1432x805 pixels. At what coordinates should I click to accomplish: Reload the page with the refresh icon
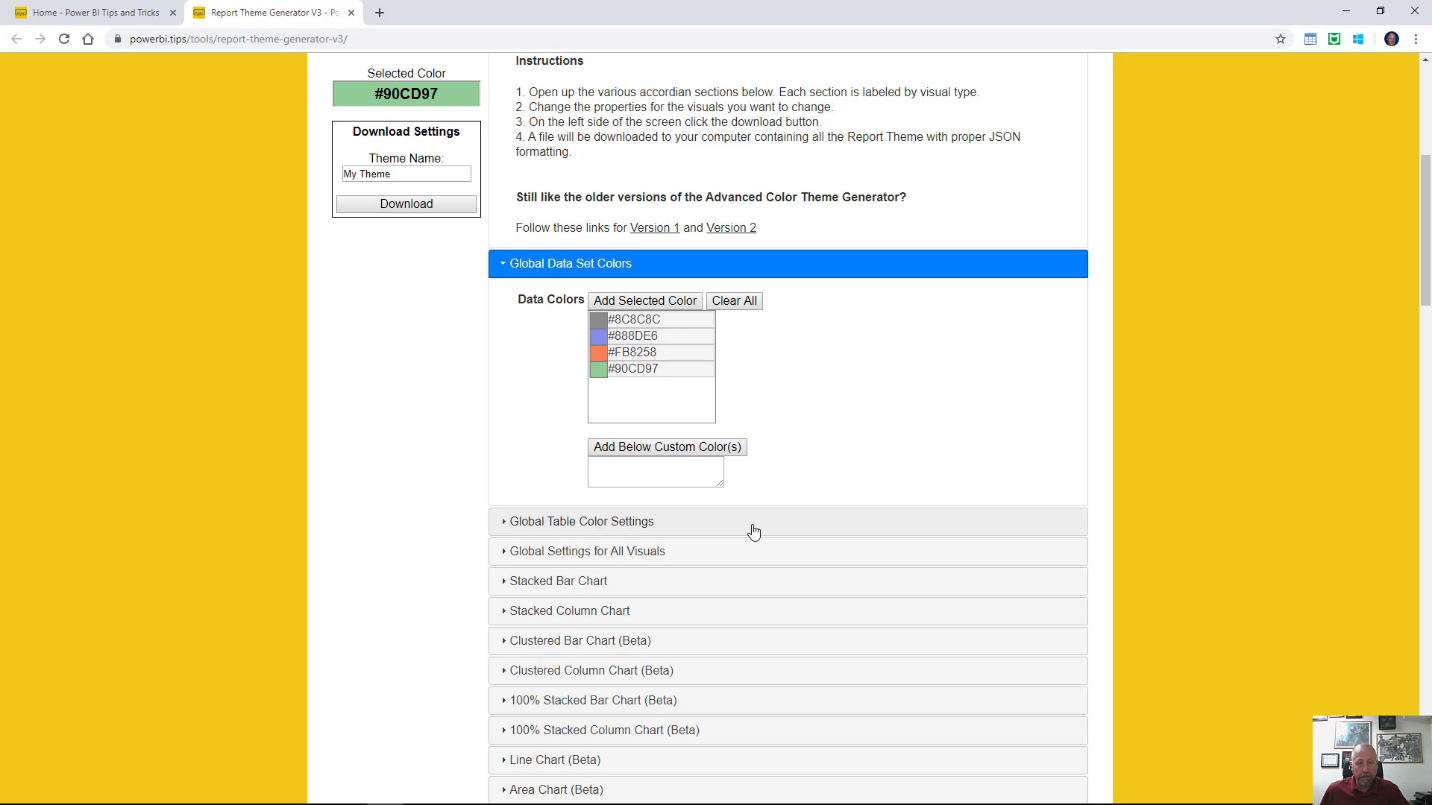tap(64, 39)
